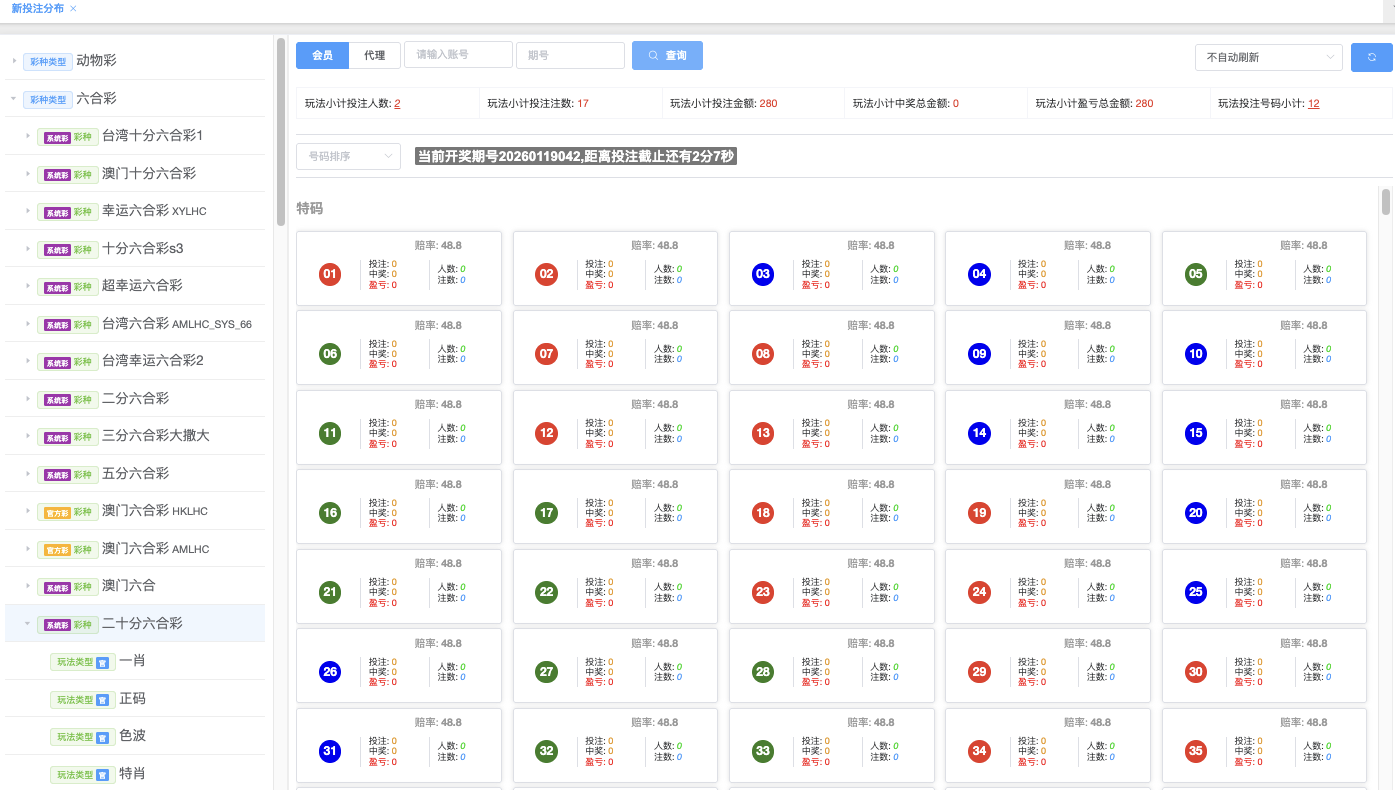Close the 新投注分布 tab with X
Screen dimensions: 1395x790
[73, 8]
